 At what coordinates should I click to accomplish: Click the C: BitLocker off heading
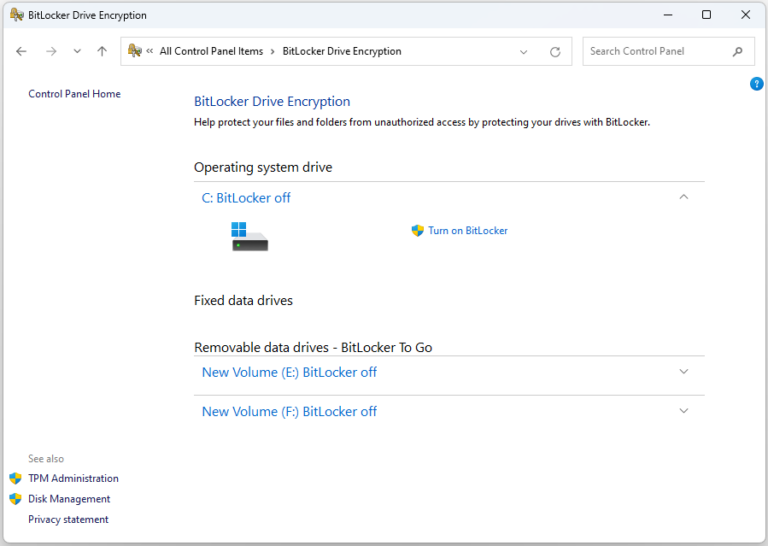tap(246, 198)
